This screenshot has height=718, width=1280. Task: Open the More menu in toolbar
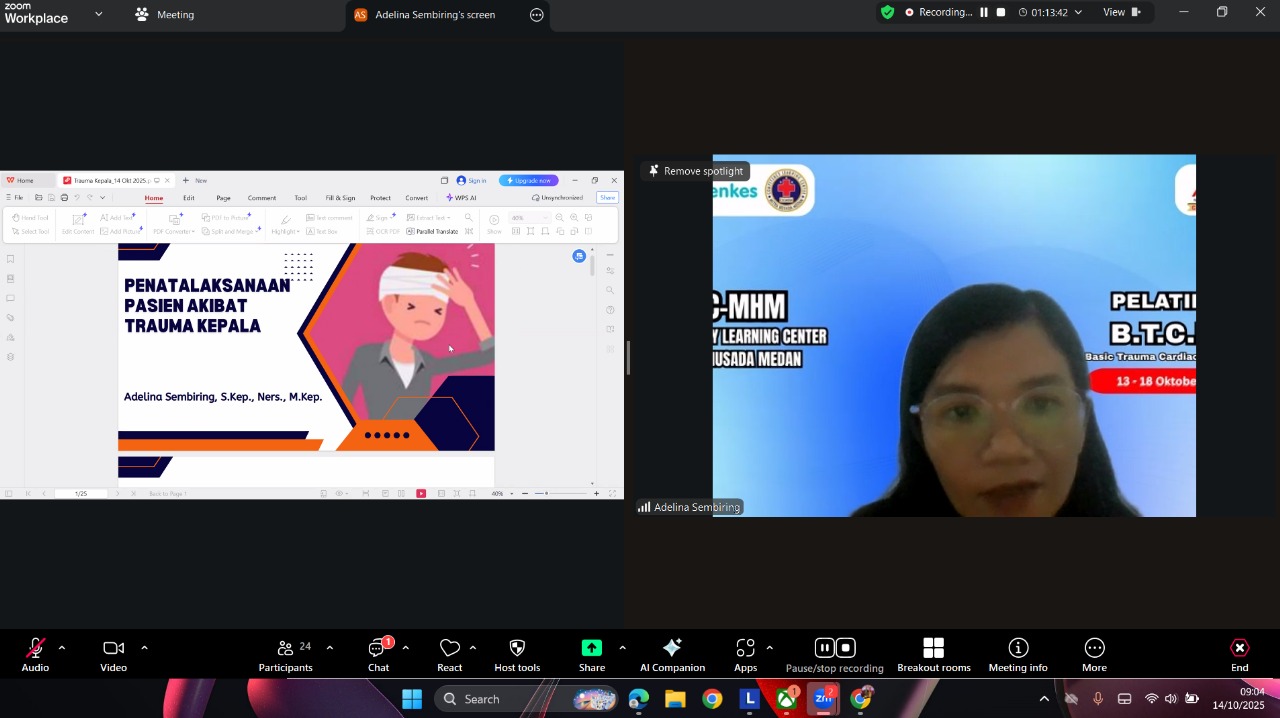click(x=1094, y=655)
